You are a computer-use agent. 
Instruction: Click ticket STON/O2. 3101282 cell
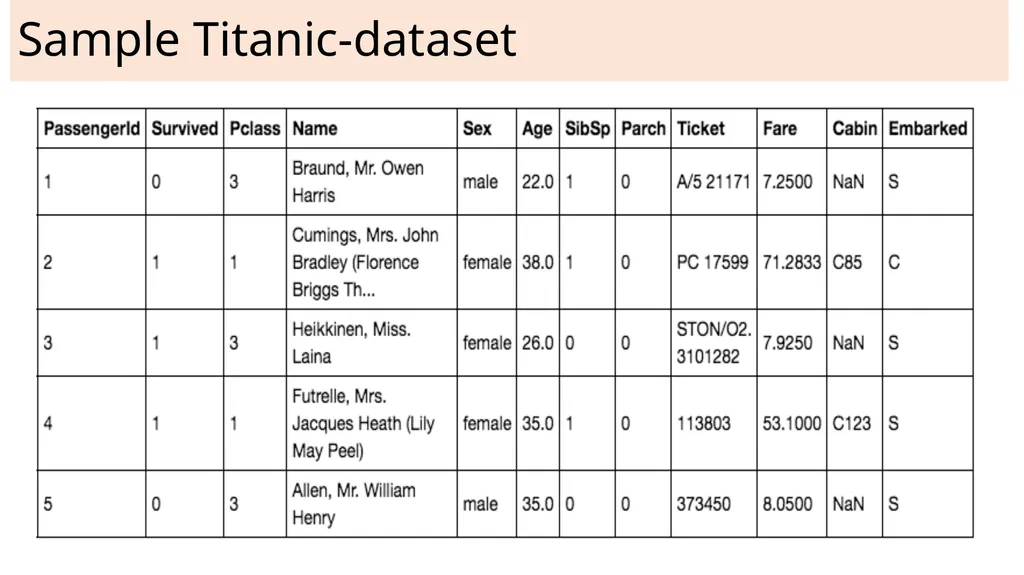tap(714, 343)
